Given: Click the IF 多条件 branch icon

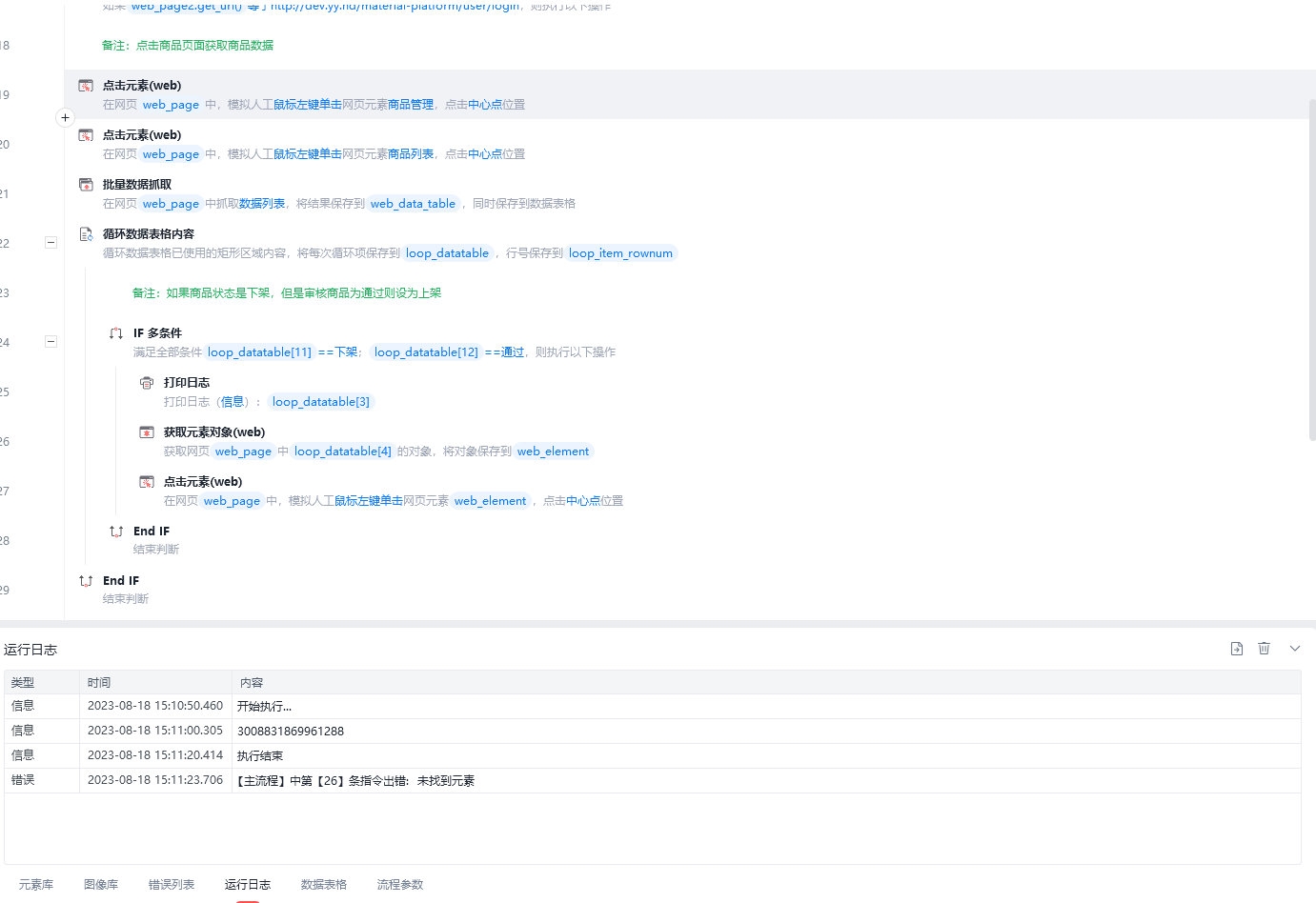Looking at the screenshot, I should (116, 333).
